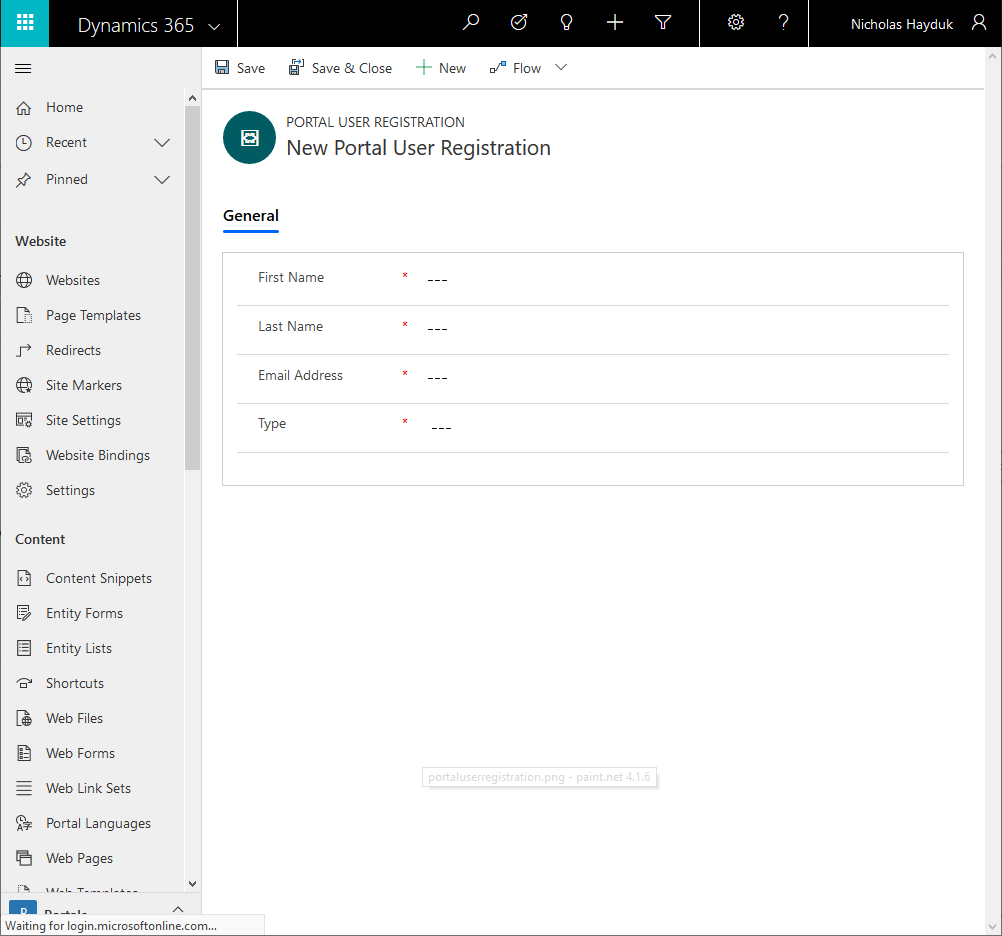Click the sidebar scroll up arrow

point(192,98)
